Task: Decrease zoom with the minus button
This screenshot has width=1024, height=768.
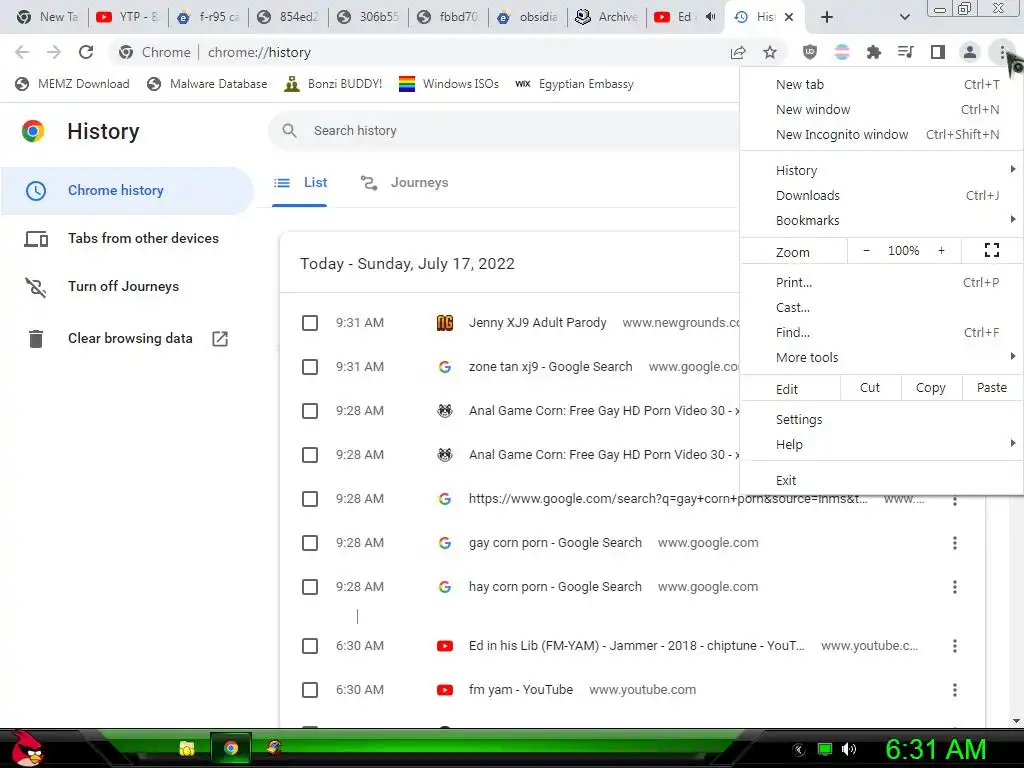Action: coord(867,251)
